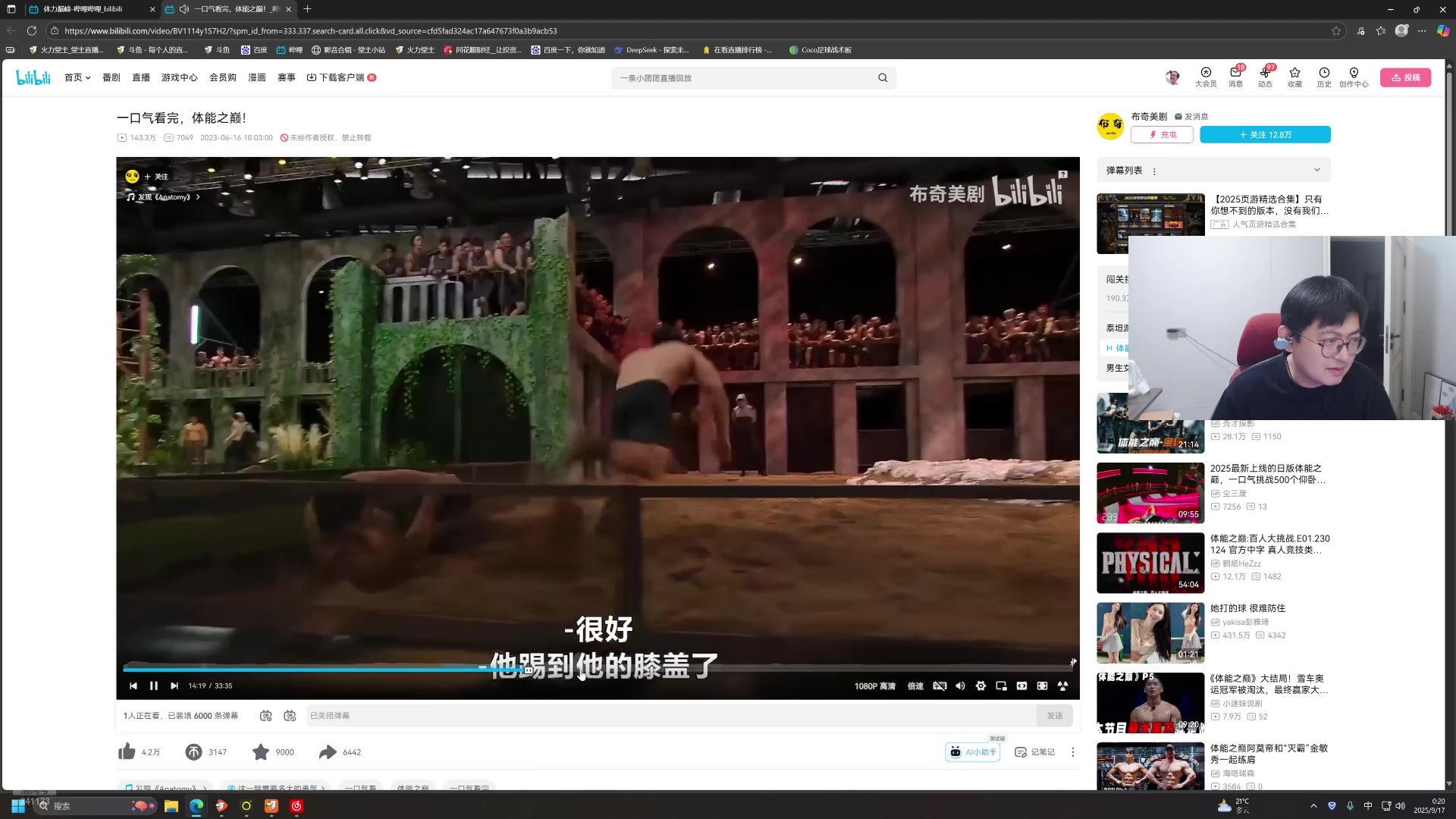The width and height of the screenshot is (1456, 819).
Task: Expand the 首页 dropdown in the header
Action: coord(77,77)
